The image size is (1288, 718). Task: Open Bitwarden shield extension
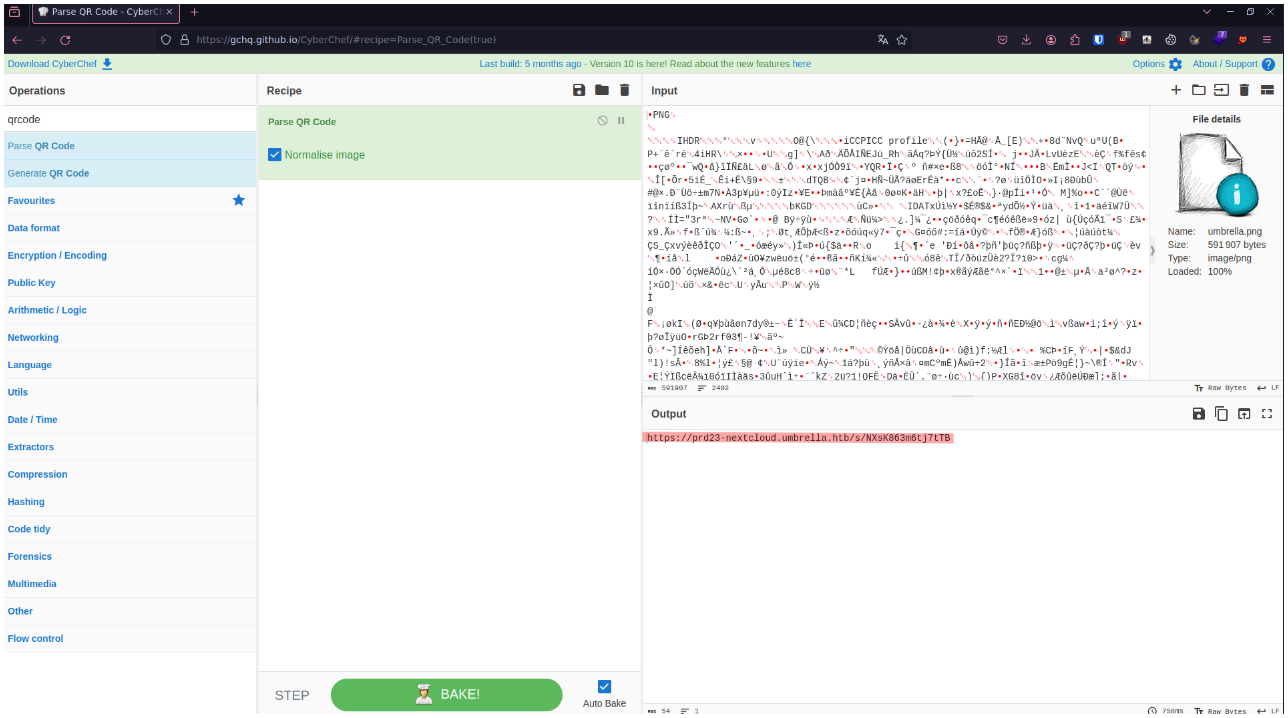[x=1099, y=40]
